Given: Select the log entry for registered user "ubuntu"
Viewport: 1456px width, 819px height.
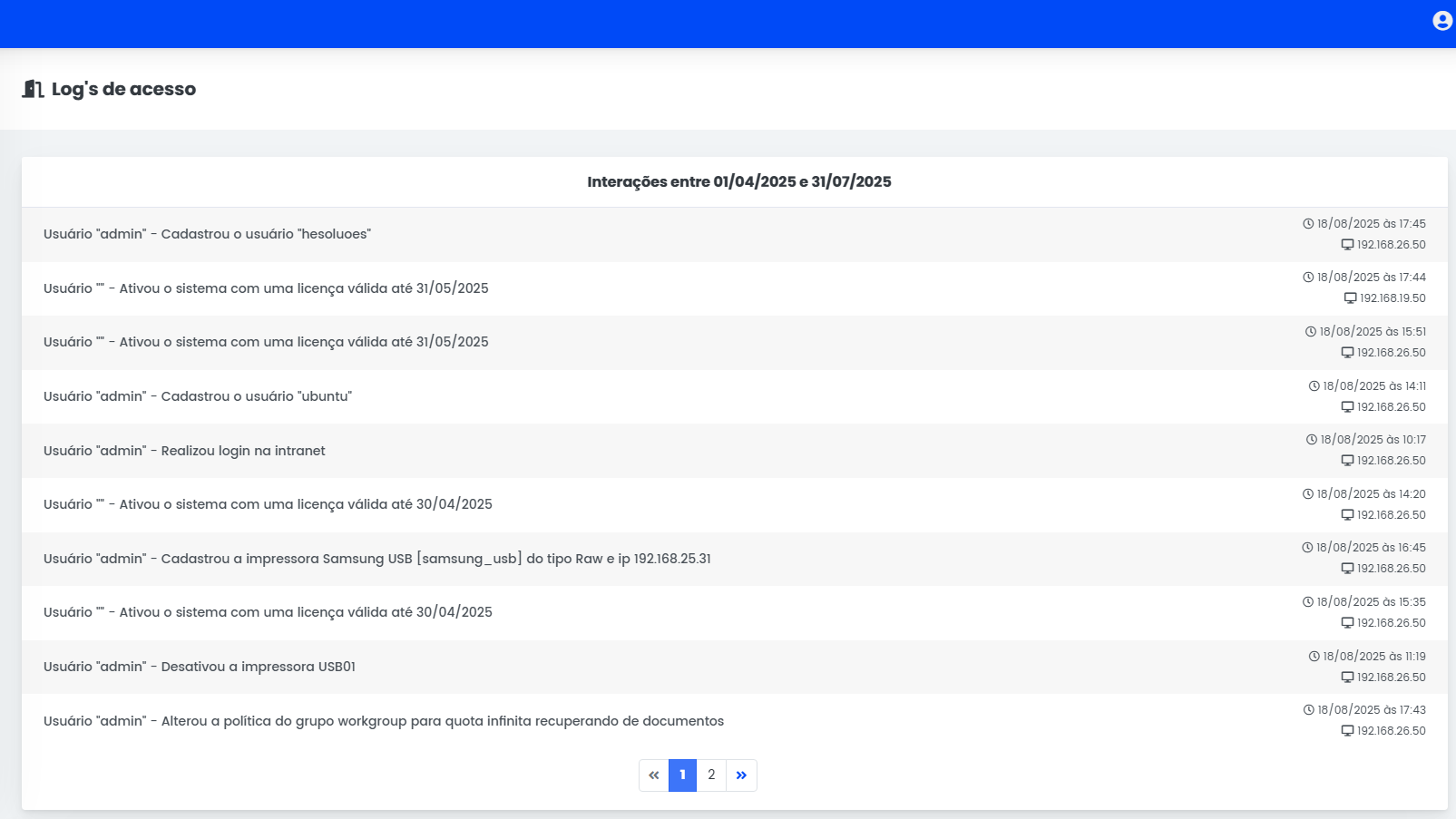Looking at the screenshot, I should [198, 396].
